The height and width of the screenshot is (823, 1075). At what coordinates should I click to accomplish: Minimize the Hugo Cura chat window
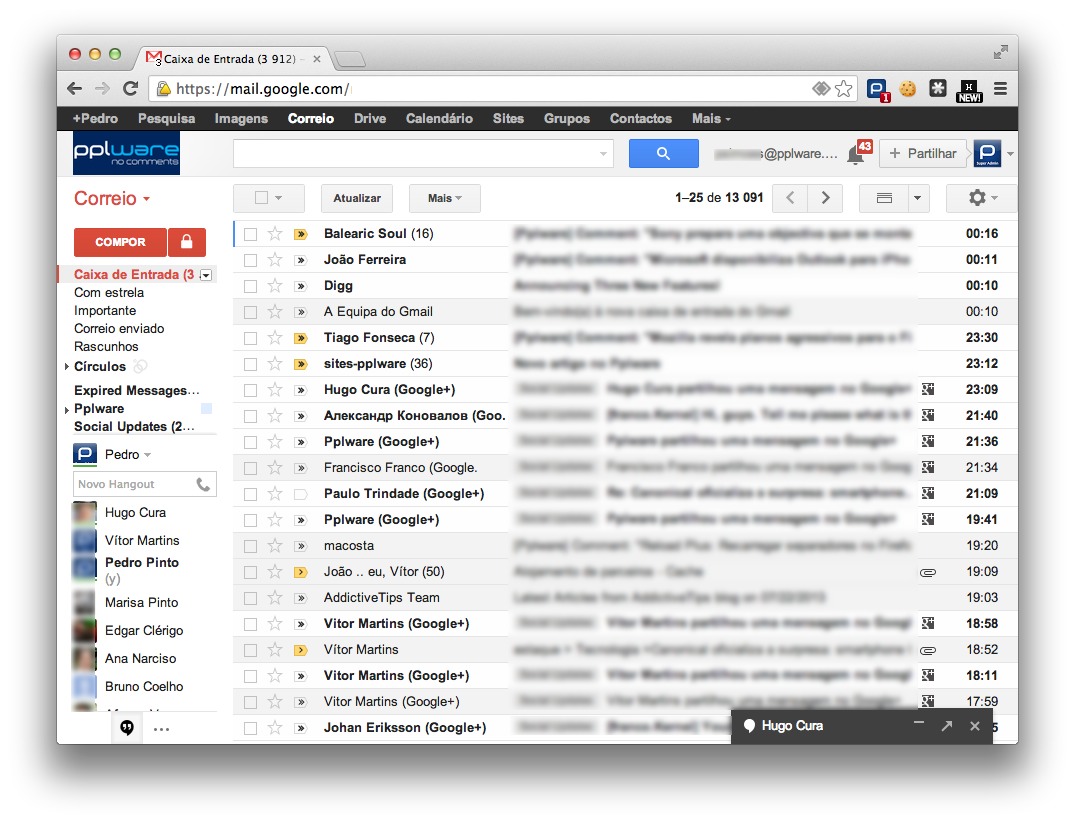click(x=919, y=724)
